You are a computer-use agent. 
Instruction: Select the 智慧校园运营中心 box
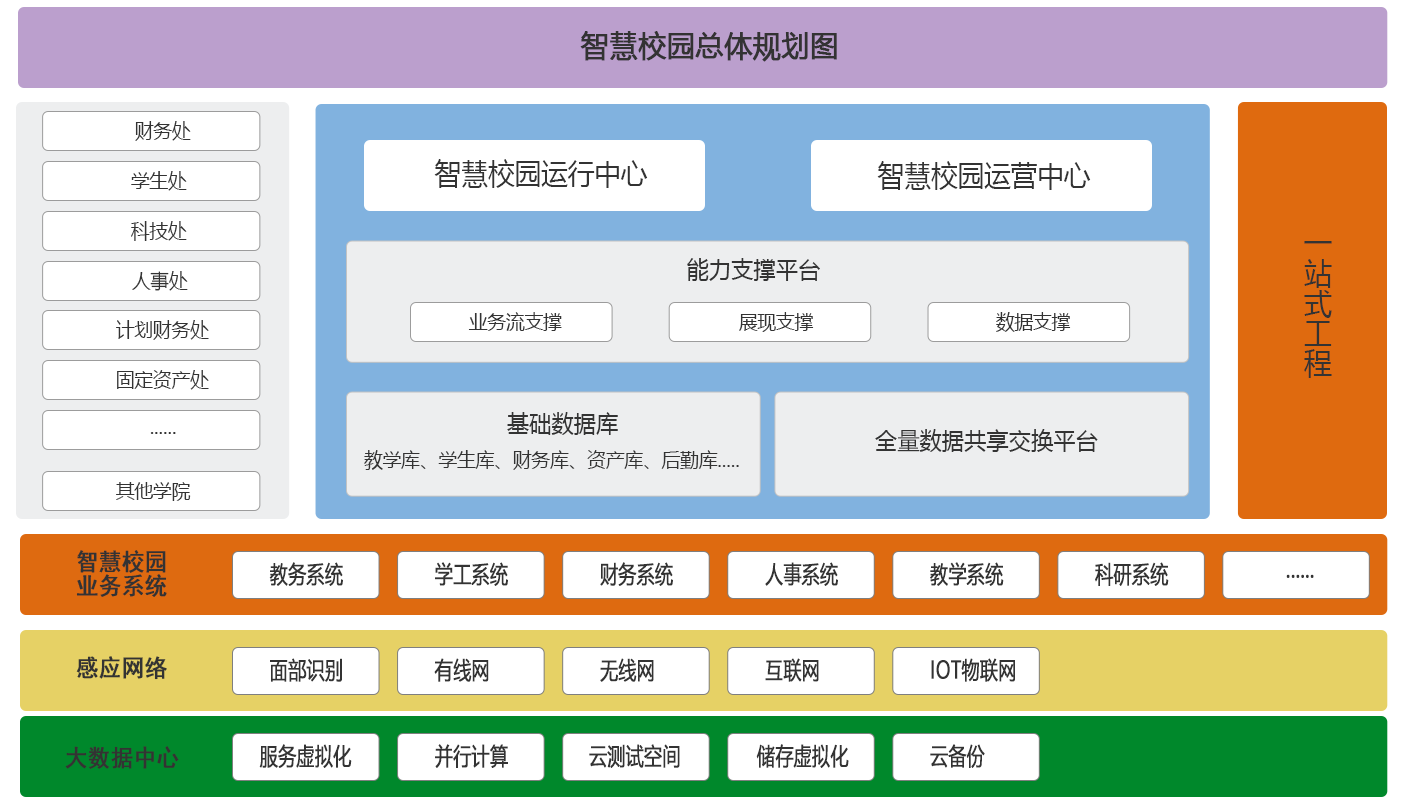pyautogui.click(x=981, y=175)
